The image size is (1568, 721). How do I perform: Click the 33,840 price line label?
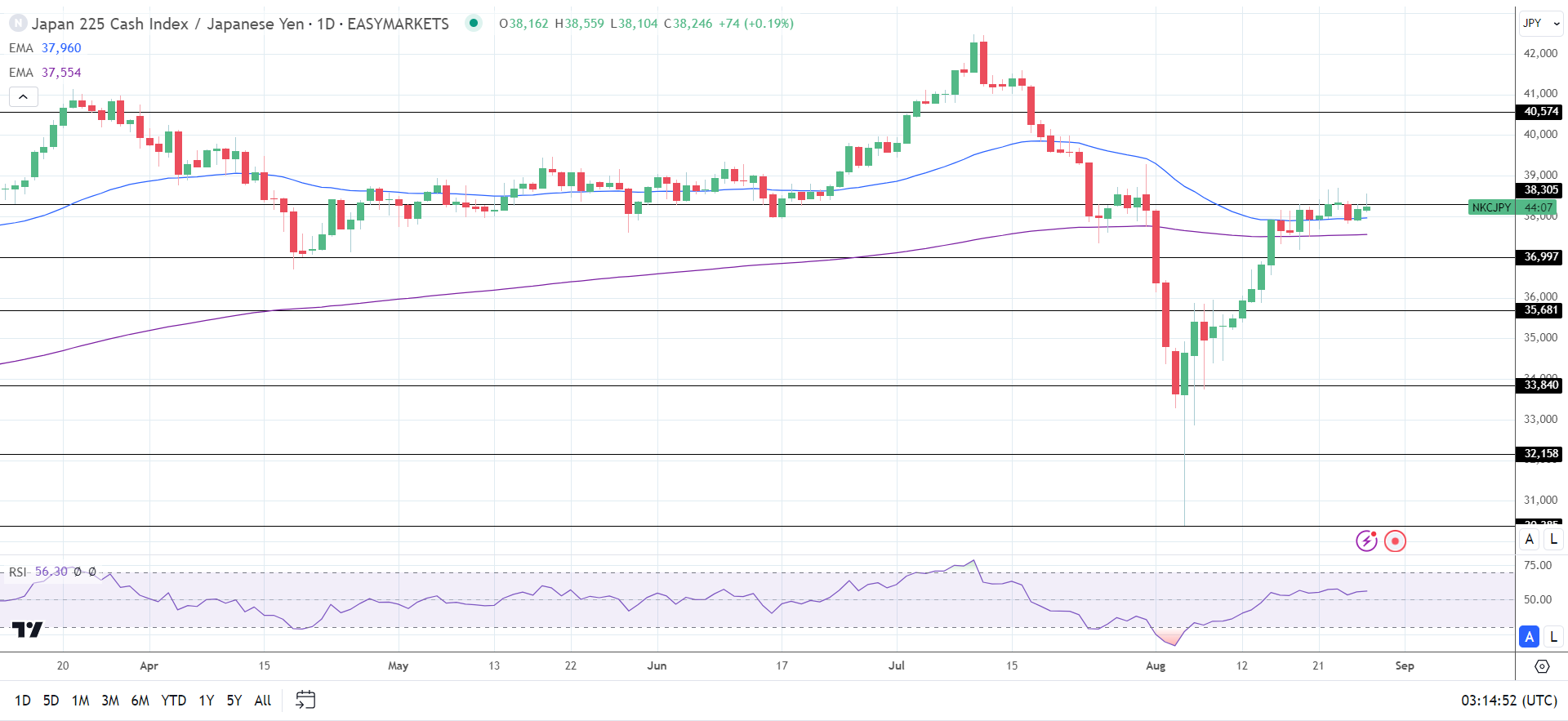tap(1541, 385)
